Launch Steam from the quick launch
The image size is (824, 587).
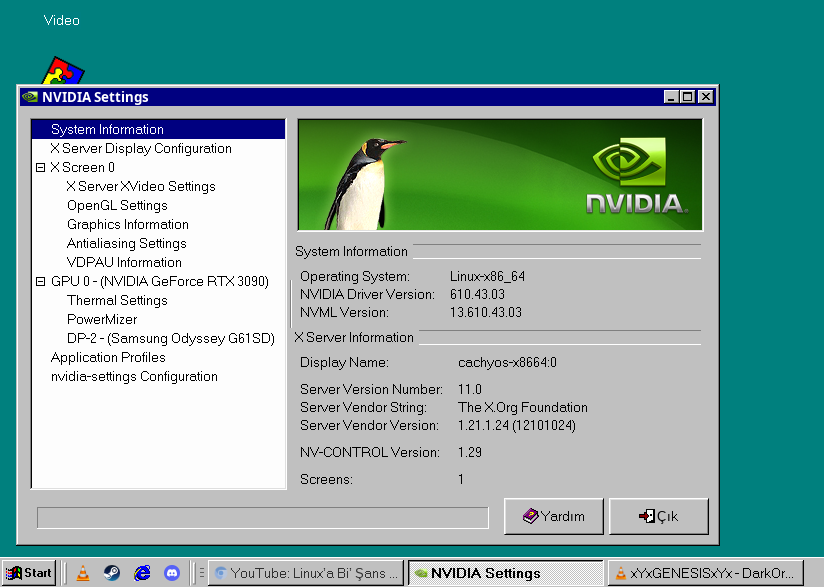pyautogui.click(x=111, y=573)
